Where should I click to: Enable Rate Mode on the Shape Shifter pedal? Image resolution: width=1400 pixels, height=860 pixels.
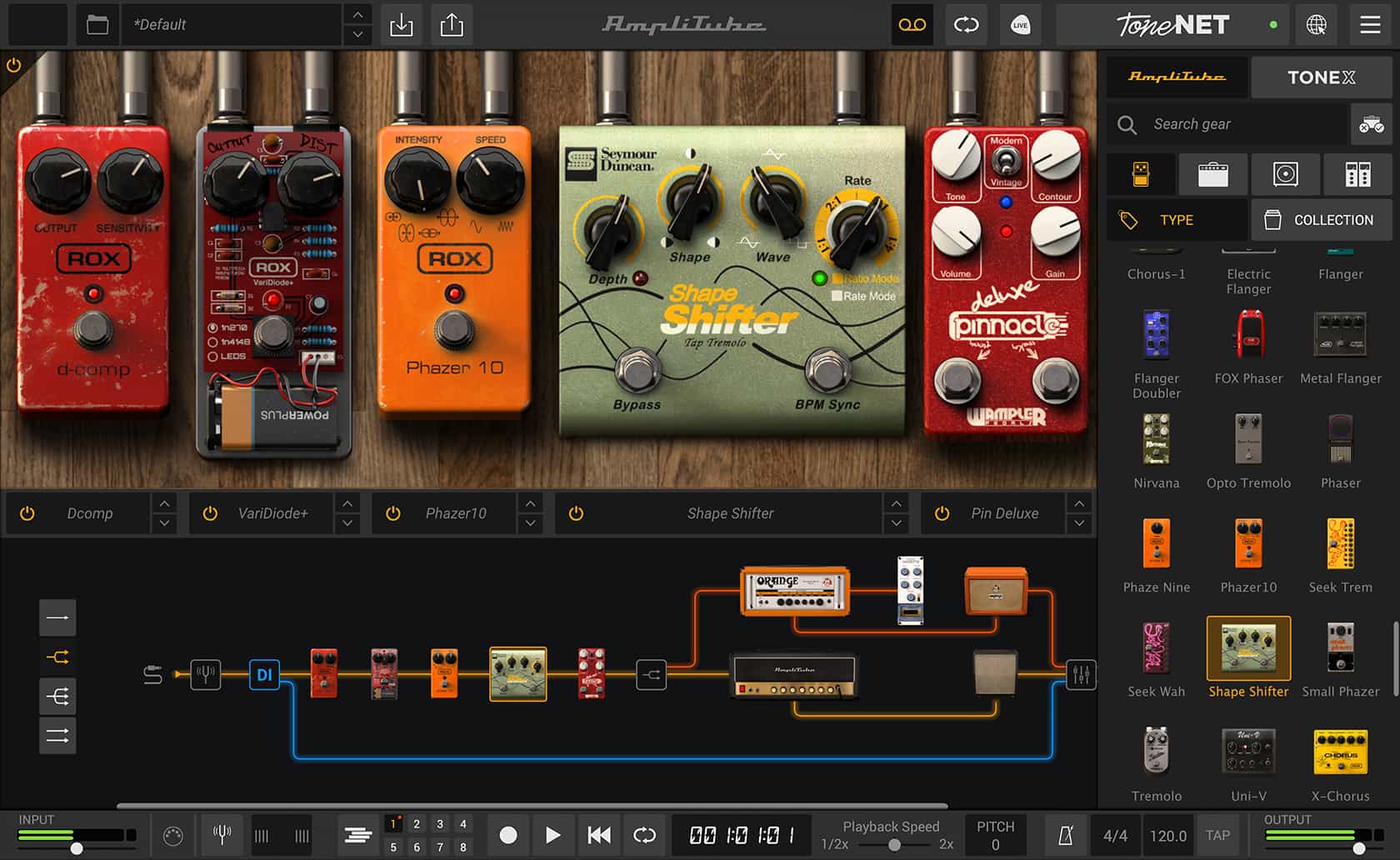pyautogui.click(x=837, y=296)
